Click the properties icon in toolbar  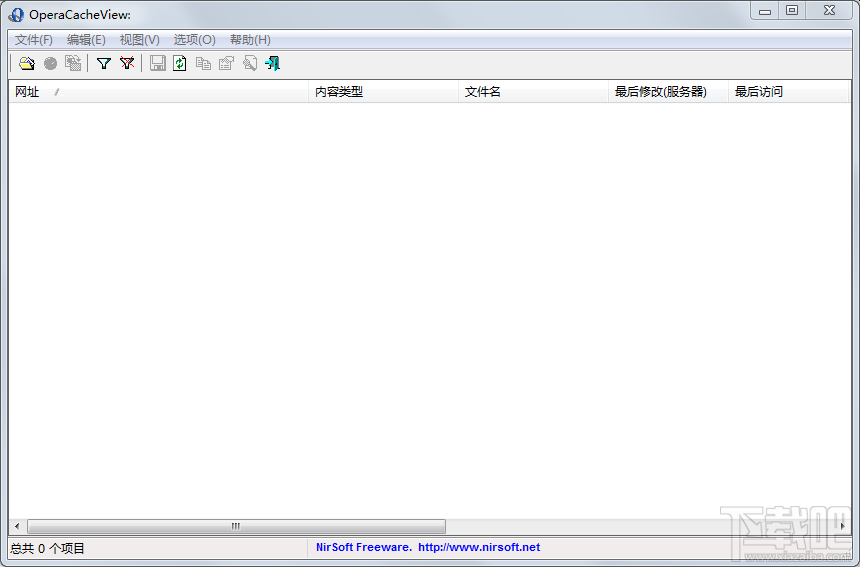(227, 64)
